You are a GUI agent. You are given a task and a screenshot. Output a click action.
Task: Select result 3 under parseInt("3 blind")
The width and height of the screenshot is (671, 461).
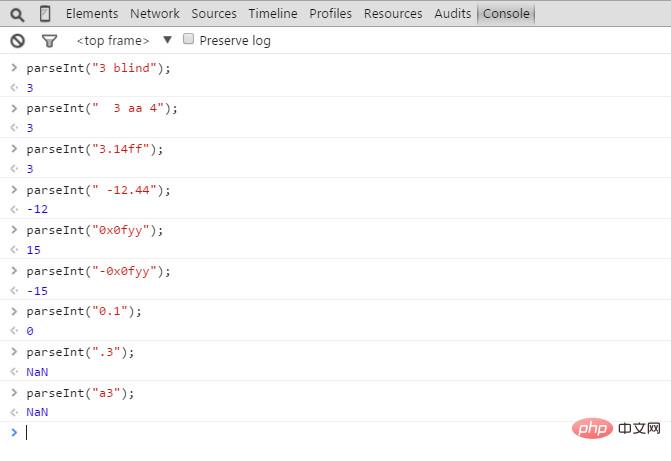(x=30, y=88)
